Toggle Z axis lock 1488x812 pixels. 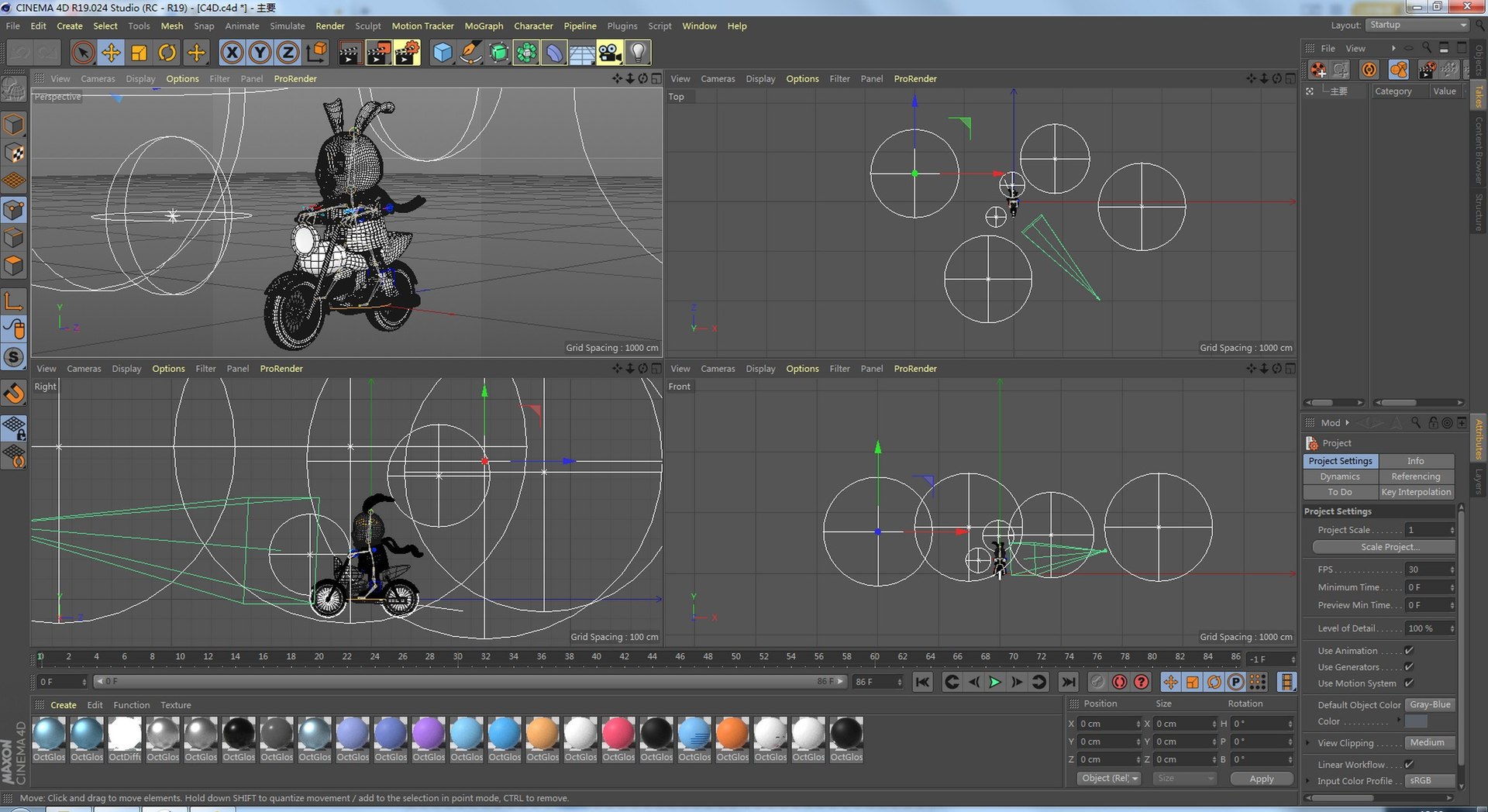(x=288, y=53)
